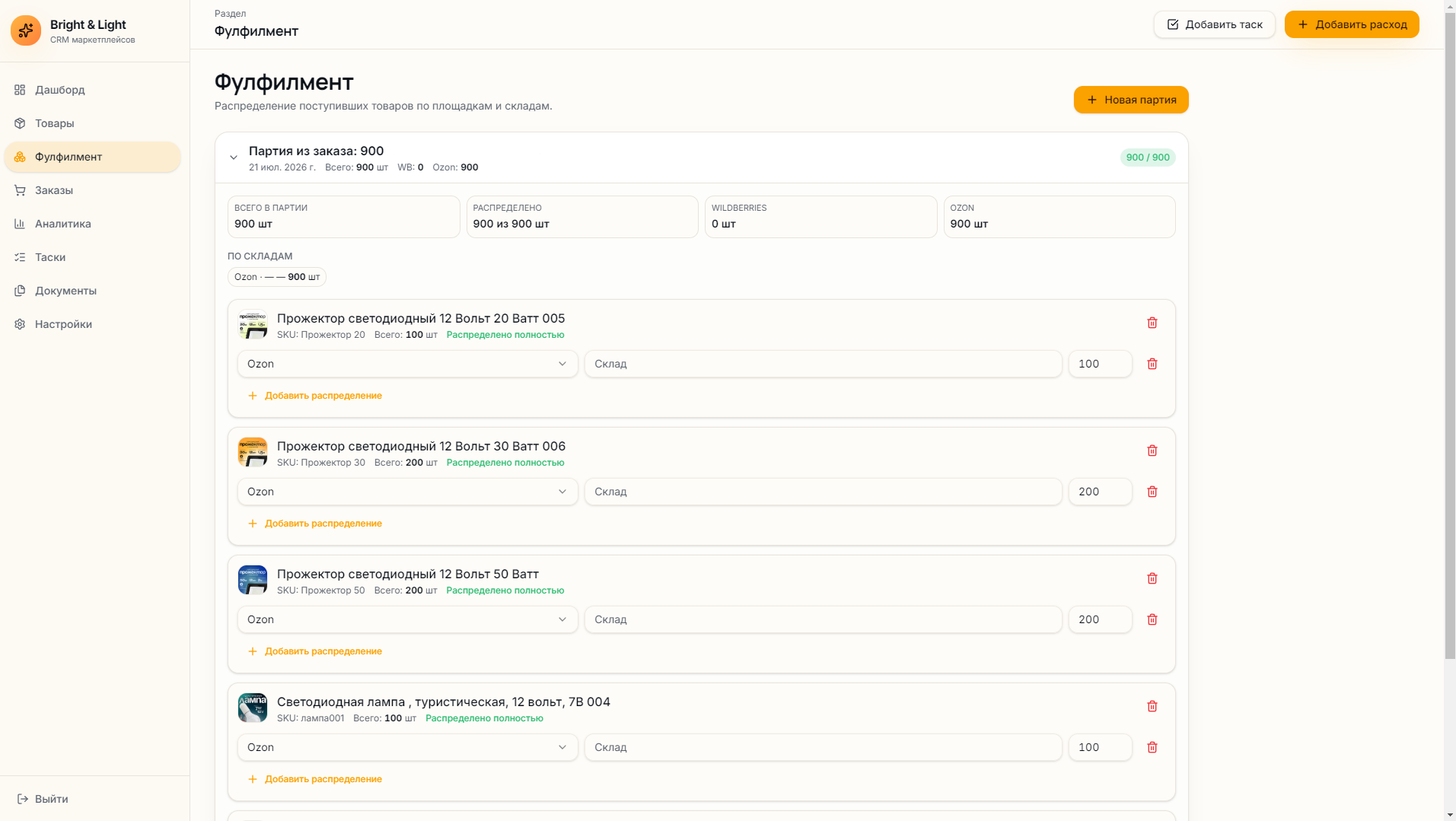
Task: Click plus icon of Добавить распределение under Прожектор 30
Action: click(253, 523)
